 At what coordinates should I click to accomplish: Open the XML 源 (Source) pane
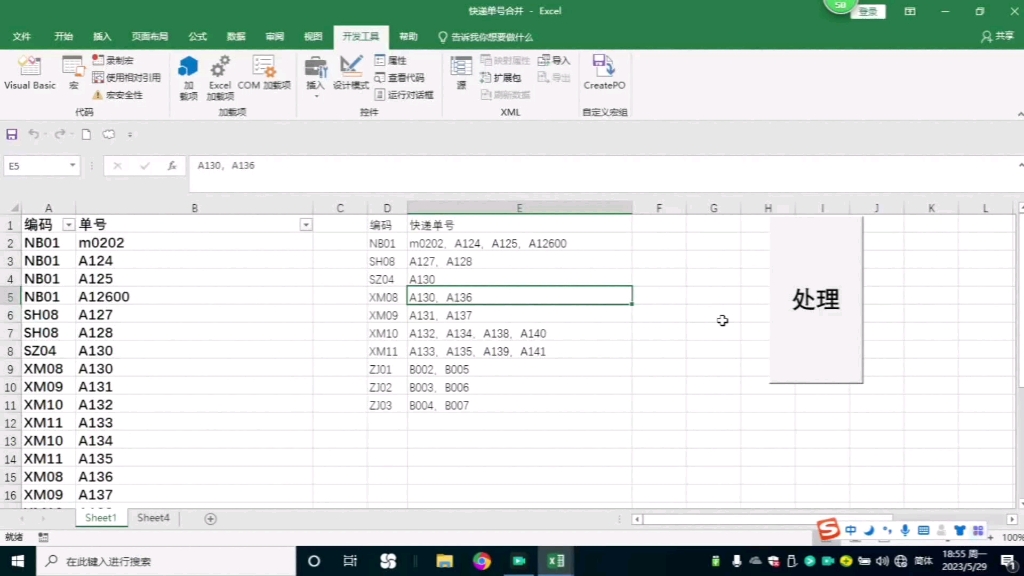click(x=459, y=75)
